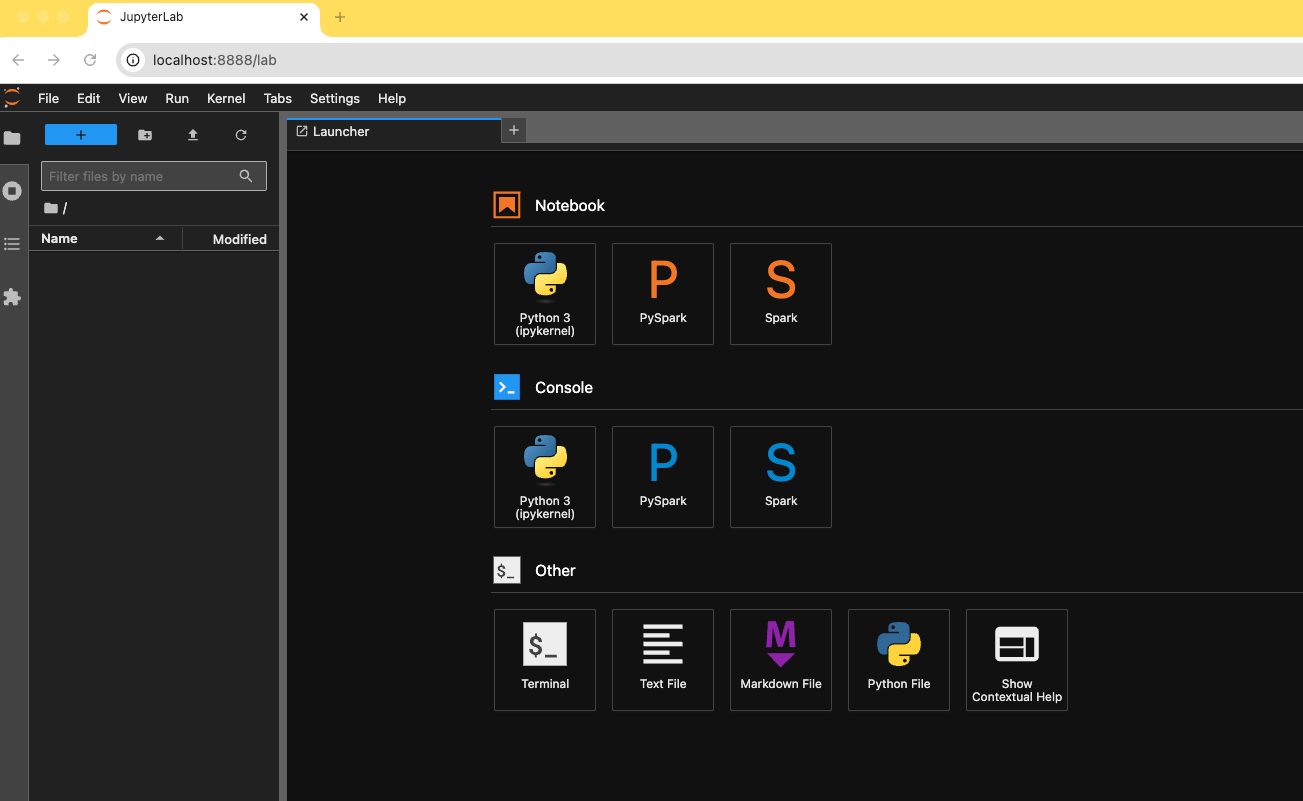1303x801 pixels.
Task: Open the View menu
Action: tap(133, 98)
